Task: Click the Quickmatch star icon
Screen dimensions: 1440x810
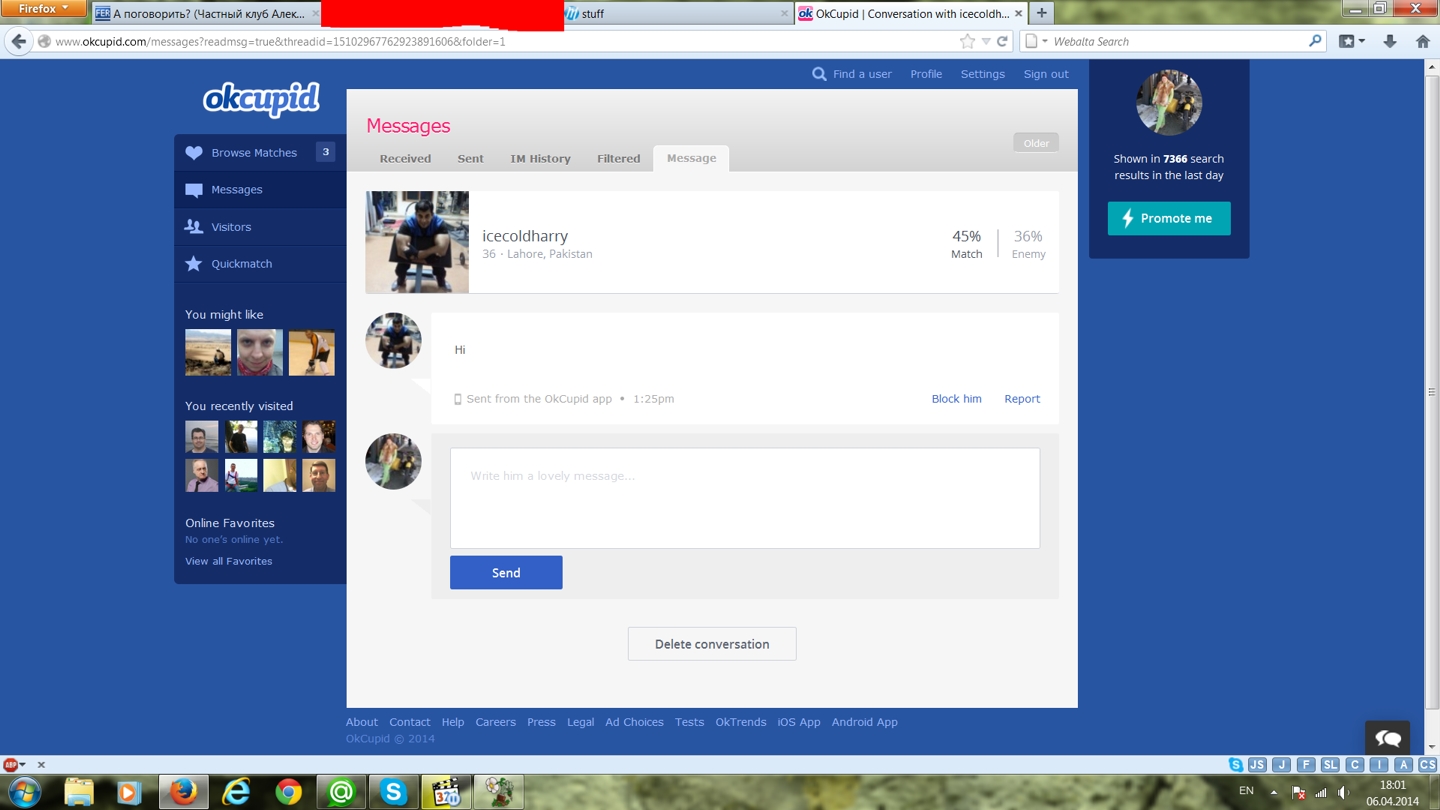Action: [194, 264]
